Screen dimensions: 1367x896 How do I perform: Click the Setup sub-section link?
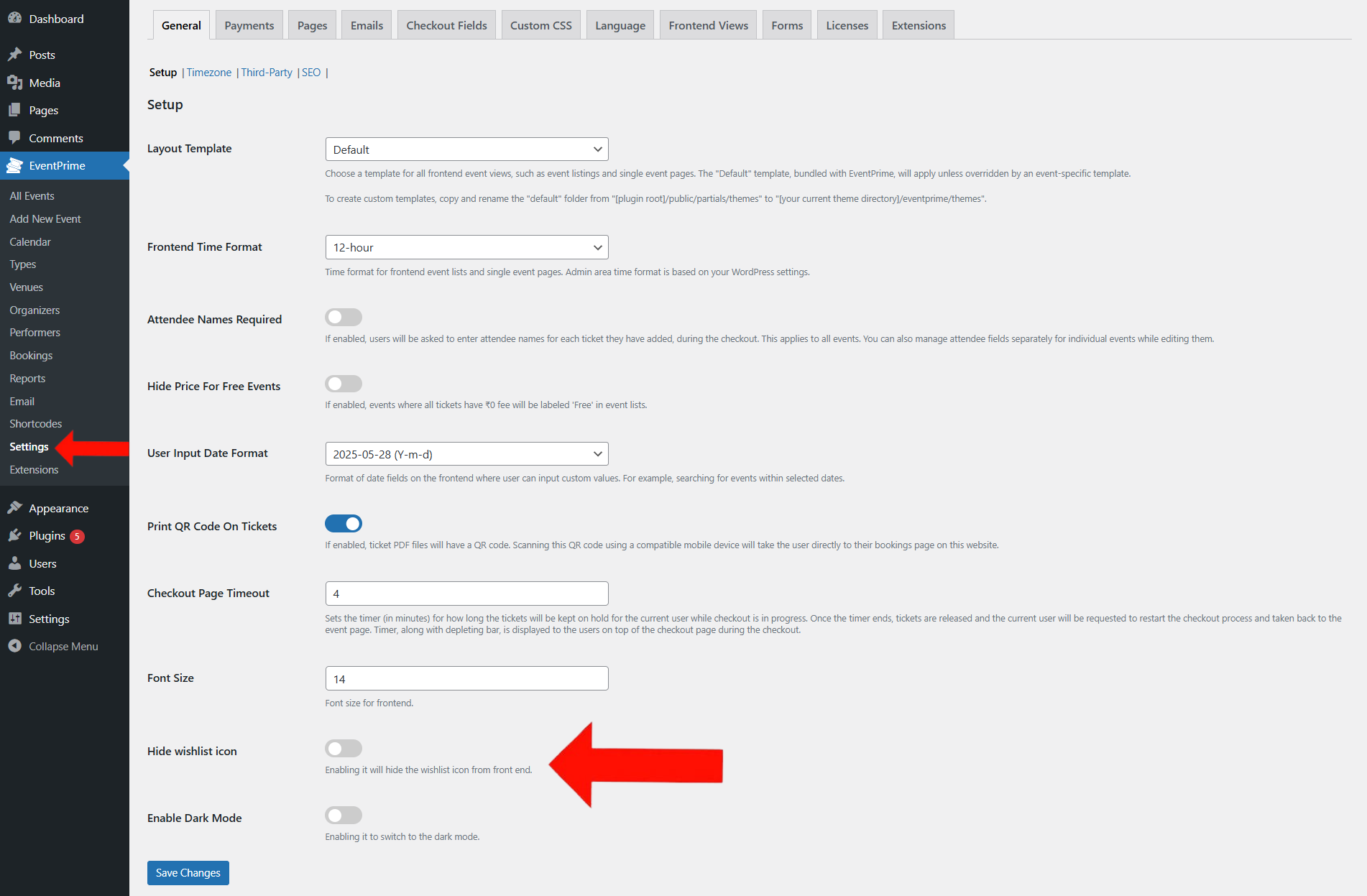[x=163, y=73]
